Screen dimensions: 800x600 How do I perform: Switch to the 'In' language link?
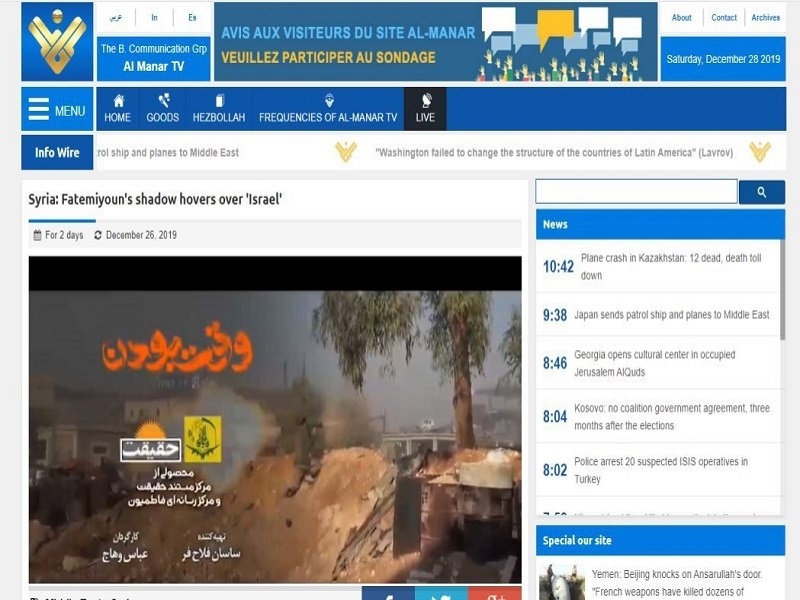(x=154, y=18)
